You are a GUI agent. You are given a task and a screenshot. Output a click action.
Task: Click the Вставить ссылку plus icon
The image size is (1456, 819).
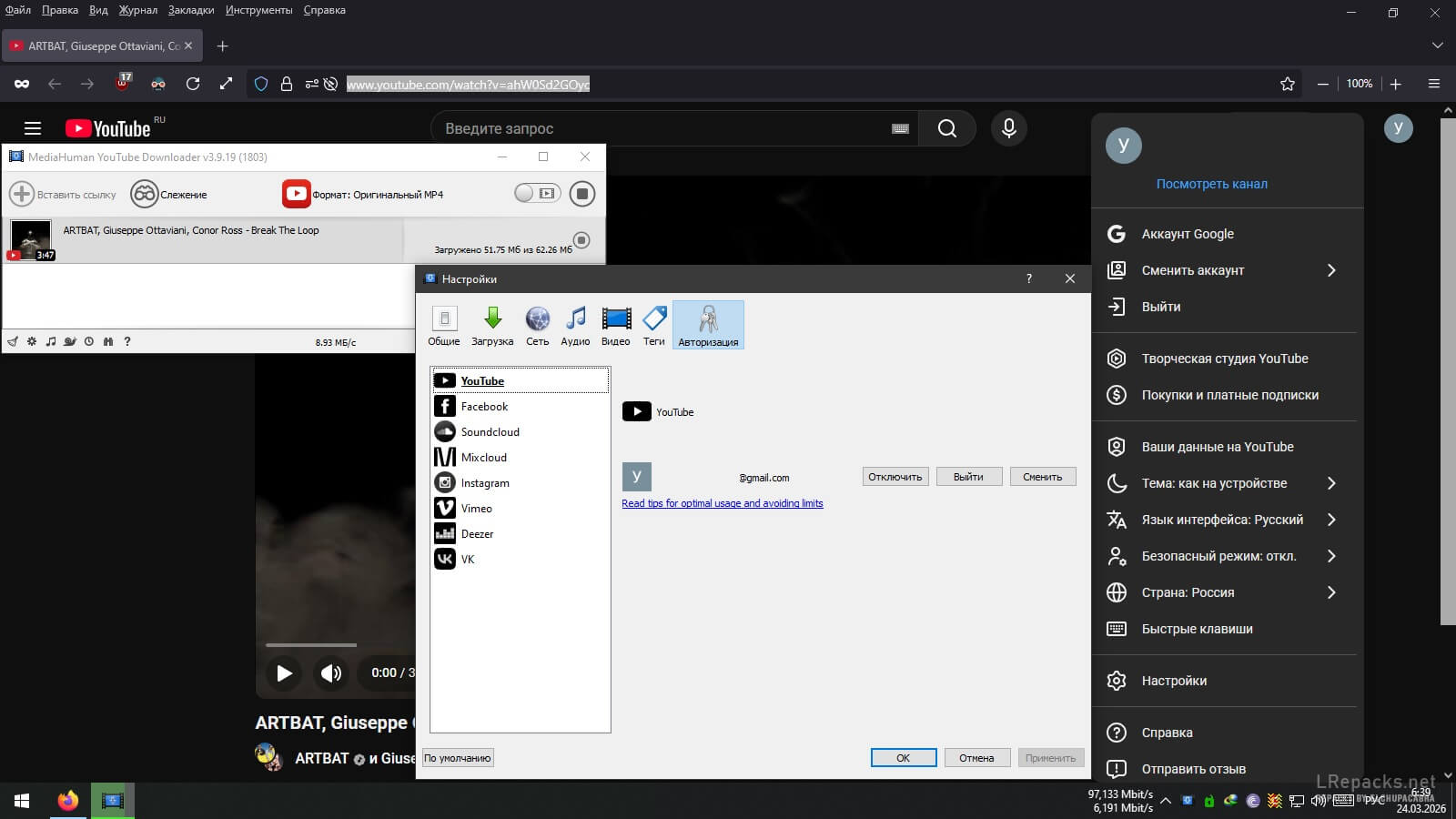click(x=22, y=194)
